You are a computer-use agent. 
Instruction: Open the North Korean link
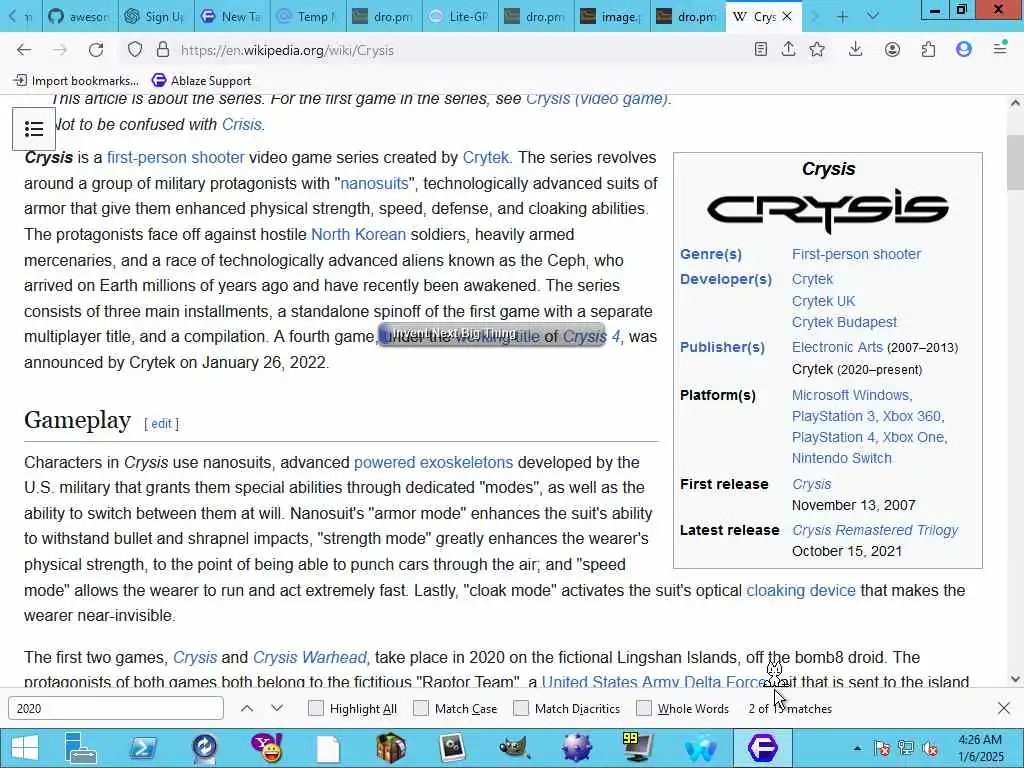(x=358, y=234)
